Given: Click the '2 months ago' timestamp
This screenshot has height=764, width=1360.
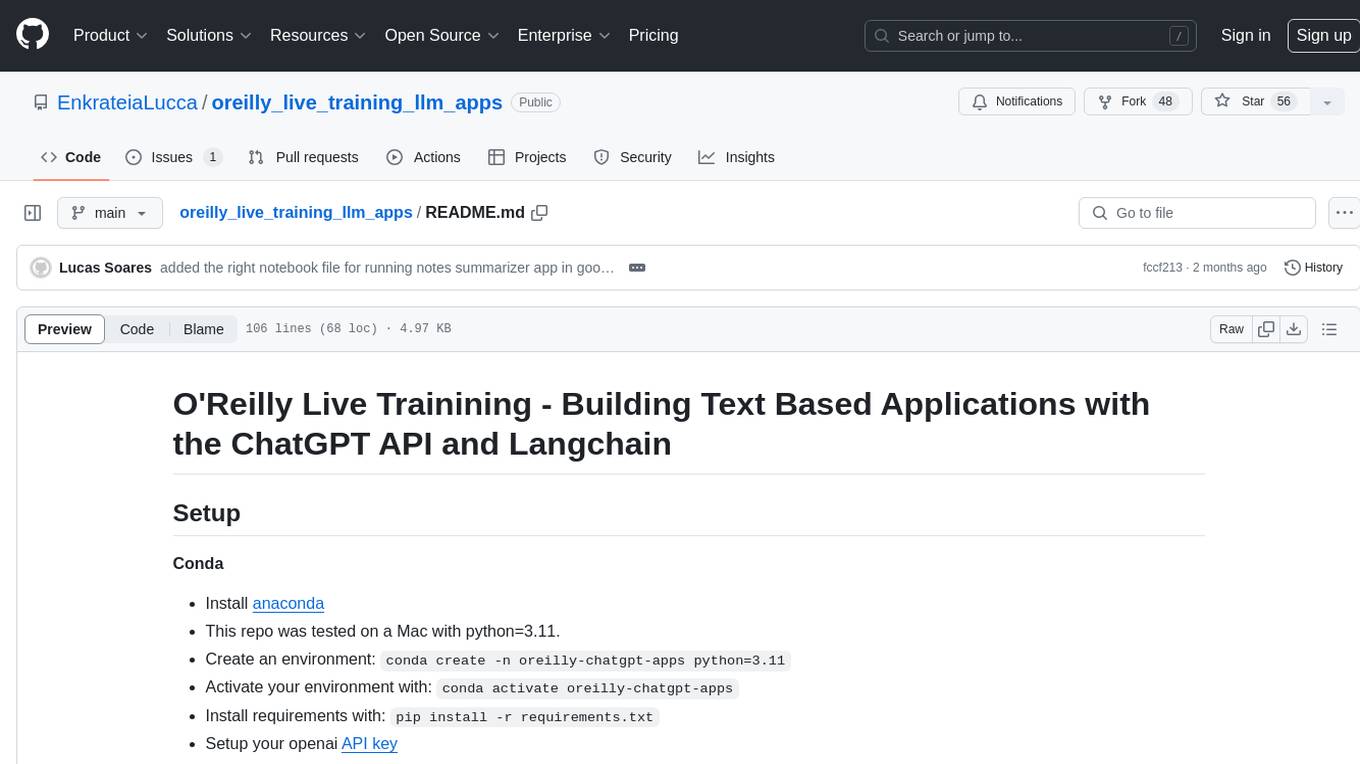Looking at the screenshot, I should pyautogui.click(x=1230, y=267).
